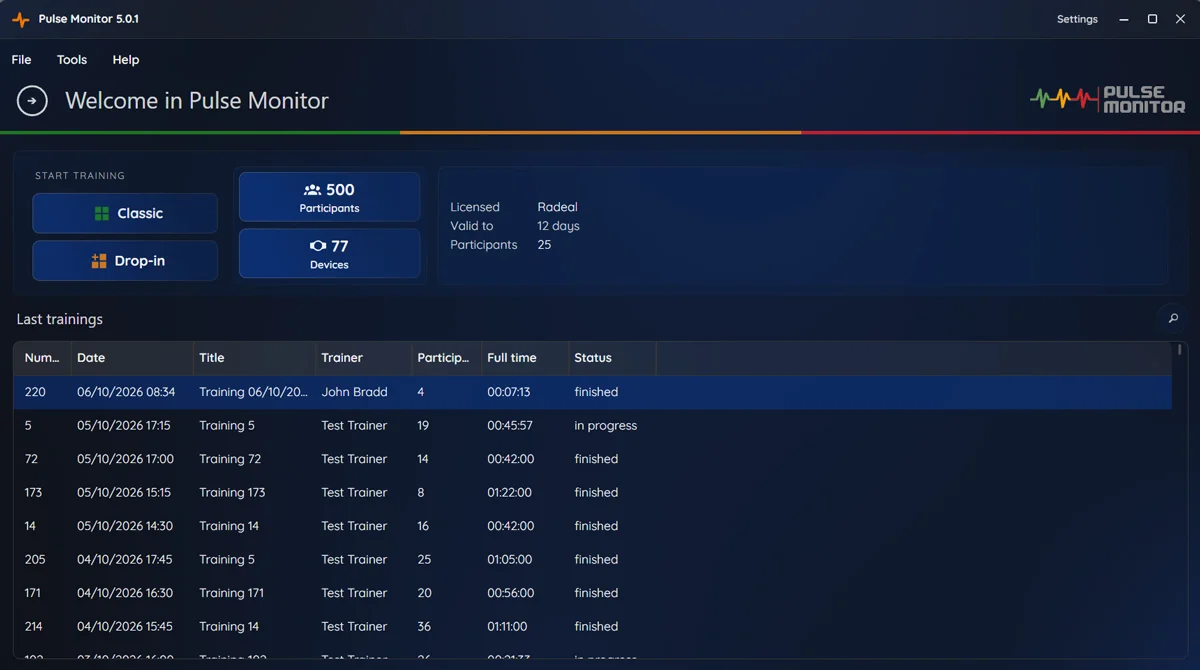The height and width of the screenshot is (670, 1200).
Task: Click the round arrow icon beside Welcome
Action: coord(32,101)
